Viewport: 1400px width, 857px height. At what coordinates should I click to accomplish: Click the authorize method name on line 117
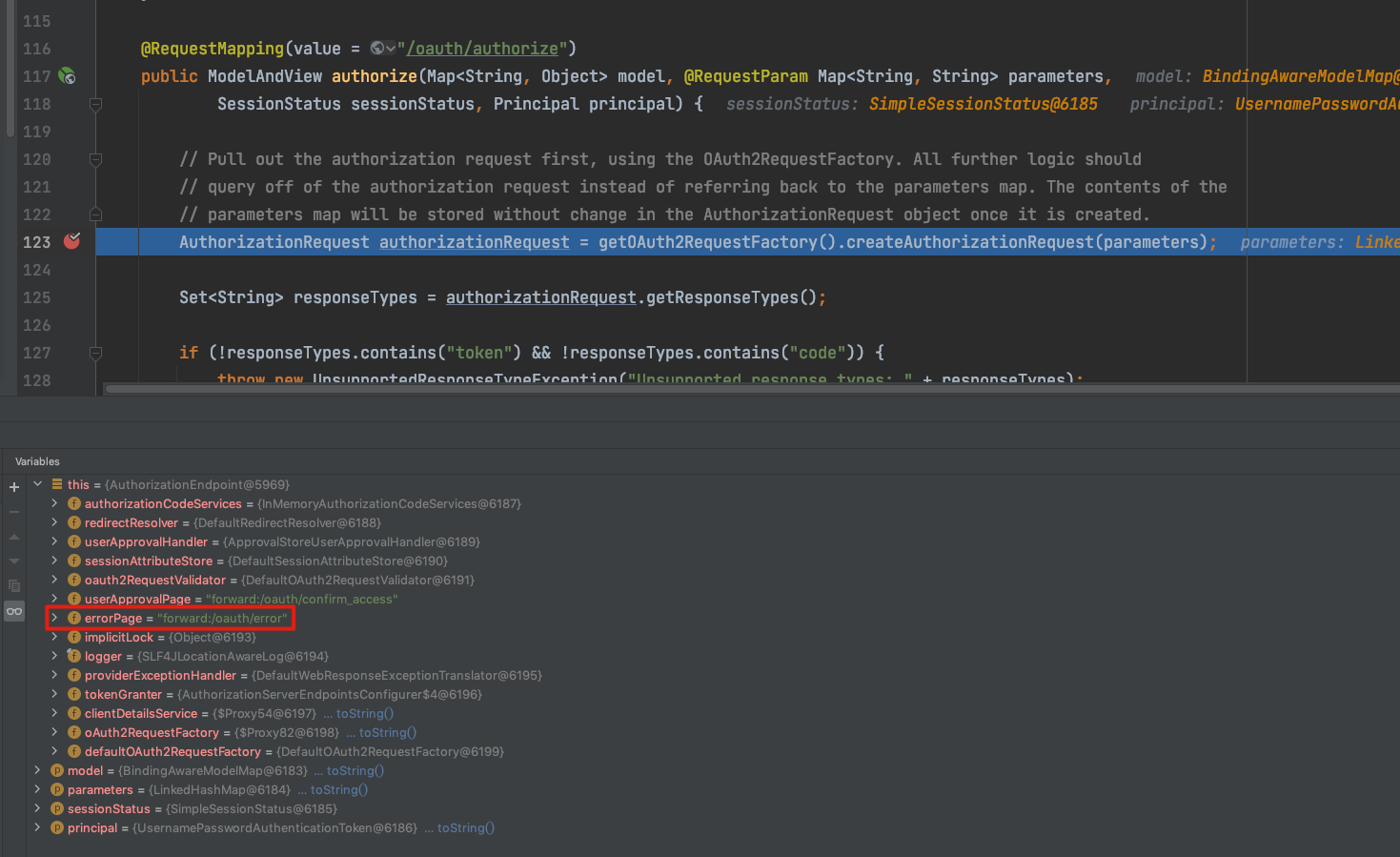[x=375, y=76]
